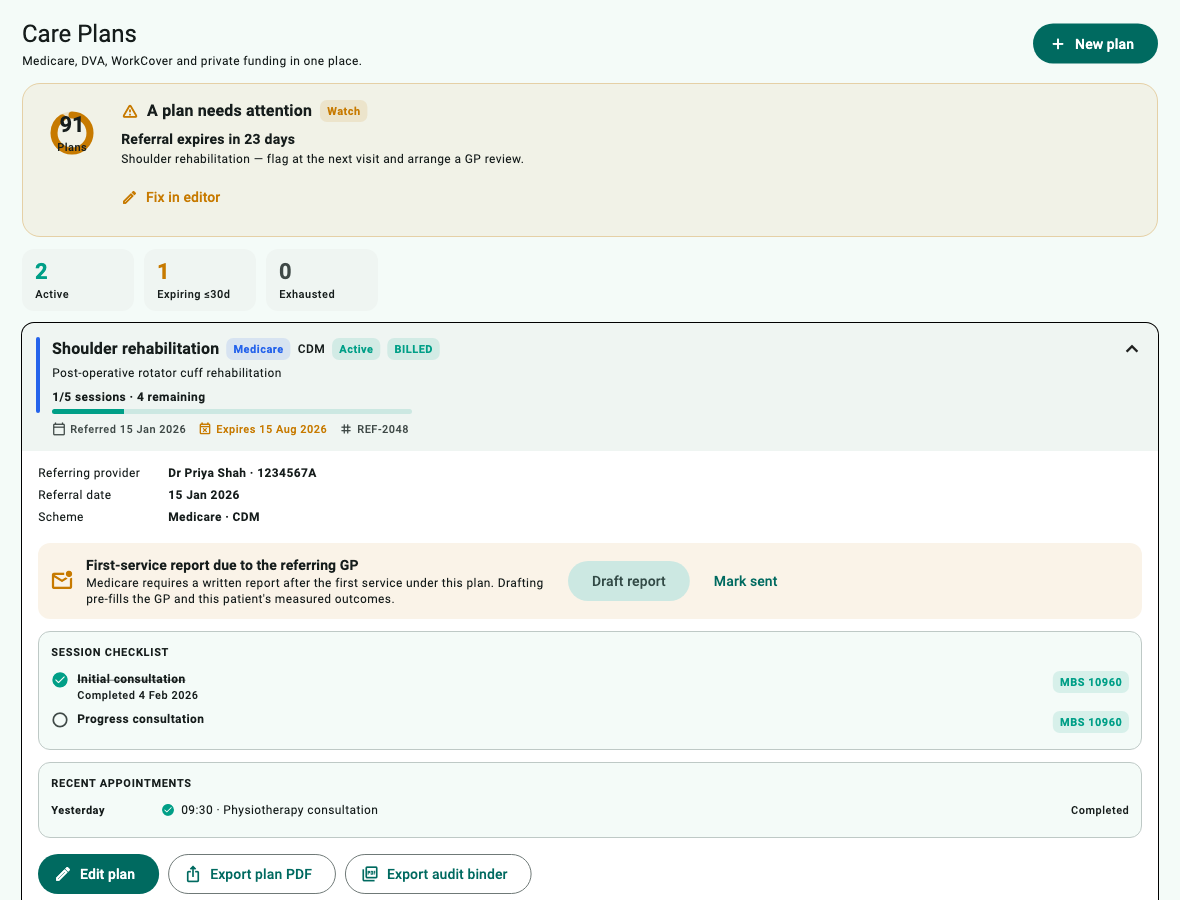Click the envelope icon in first-service report notice
The height and width of the screenshot is (900, 1180).
(x=62, y=580)
